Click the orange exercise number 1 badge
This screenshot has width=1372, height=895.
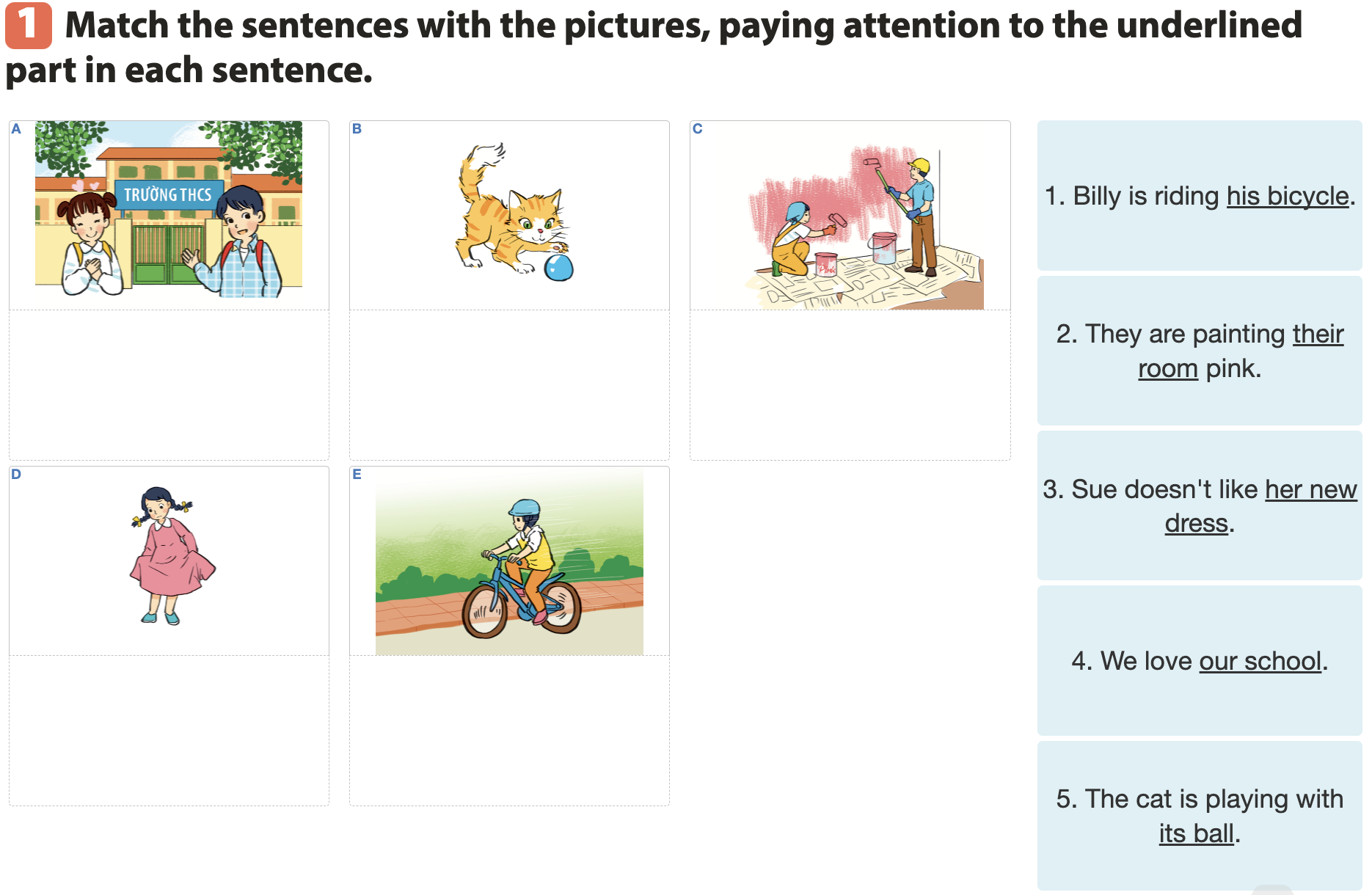pos(28,26)
